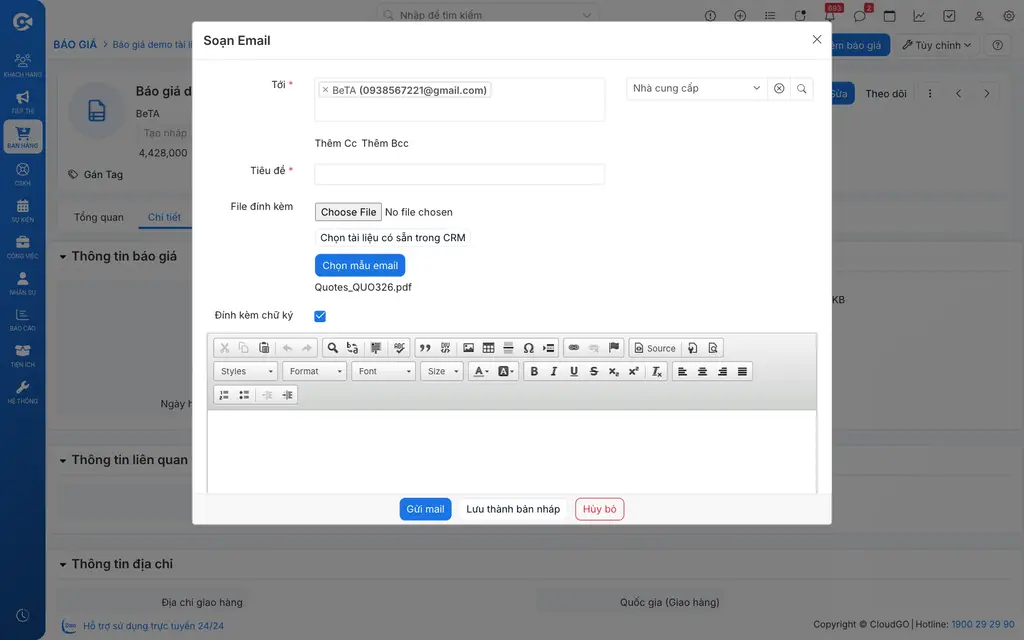
Task: Justify text in the editor
Action: [743, 372]
